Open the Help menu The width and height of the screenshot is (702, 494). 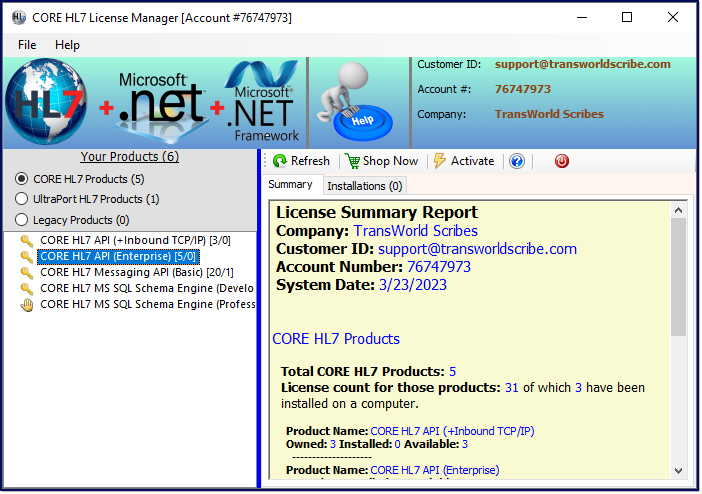pyautogui.click(x=67, y=45)
